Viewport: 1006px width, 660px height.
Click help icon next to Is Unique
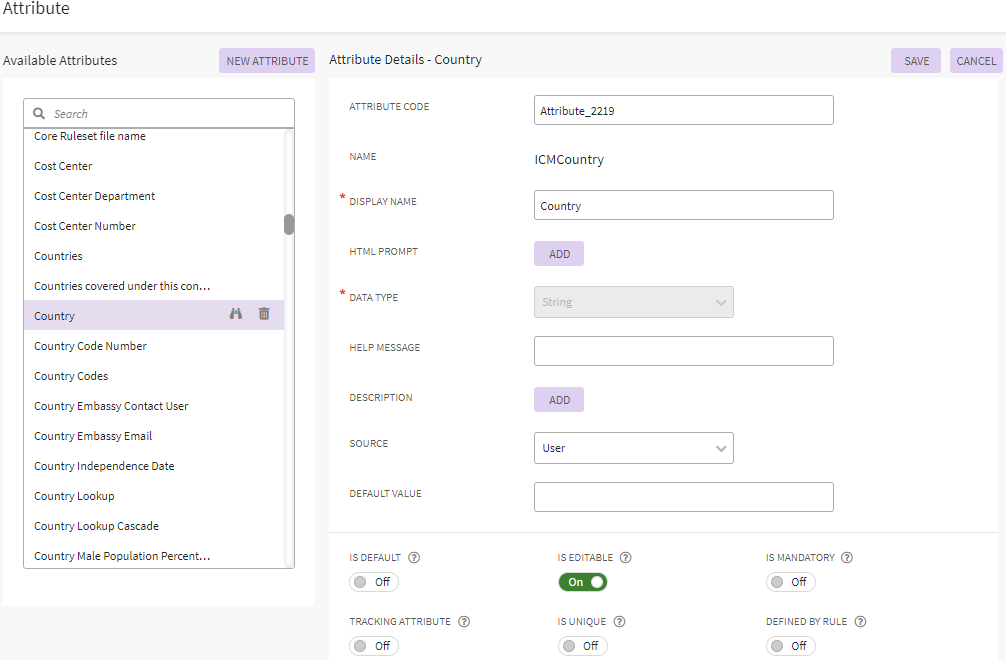620,622
